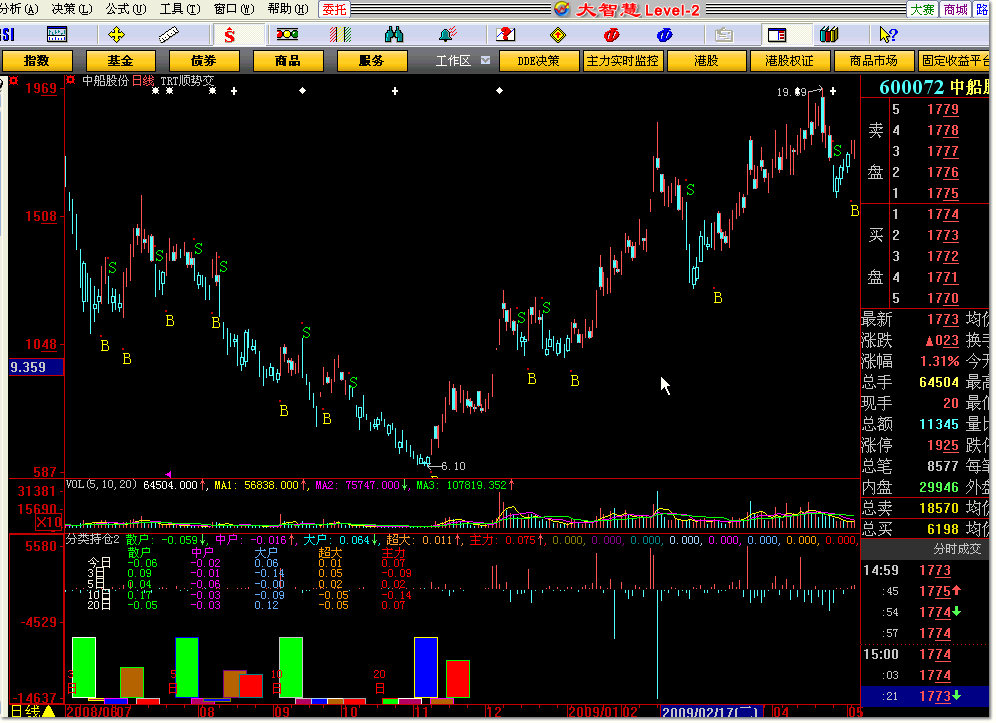Select the ruler measuring tool
This screenshot has height=723, width=996.
coord(168,34)
